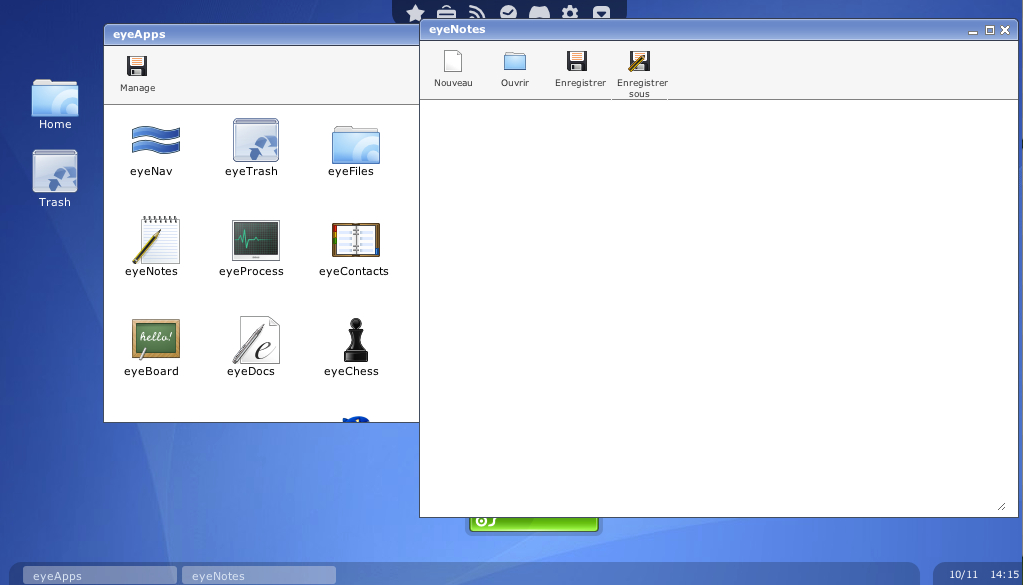Click RSS feed icon in top dock
This screenshot has height=585, width=1023.
pos(477,12)
